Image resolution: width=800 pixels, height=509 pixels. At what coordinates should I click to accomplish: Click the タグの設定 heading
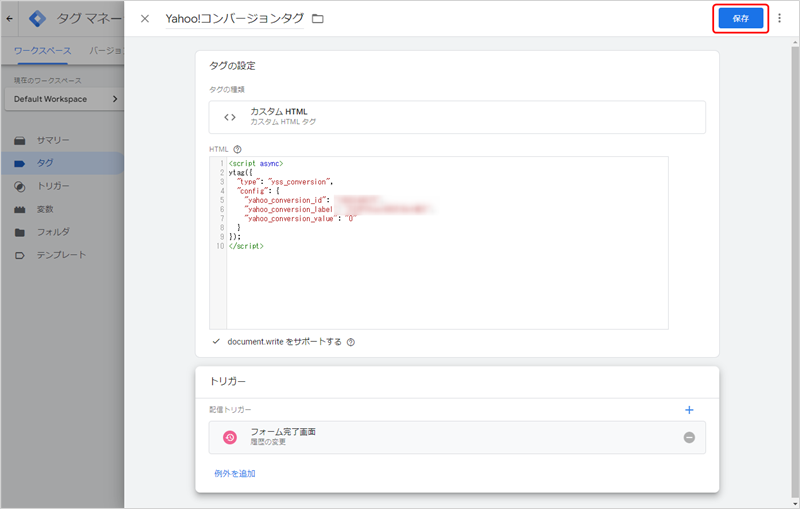click(x=232, y=66)
